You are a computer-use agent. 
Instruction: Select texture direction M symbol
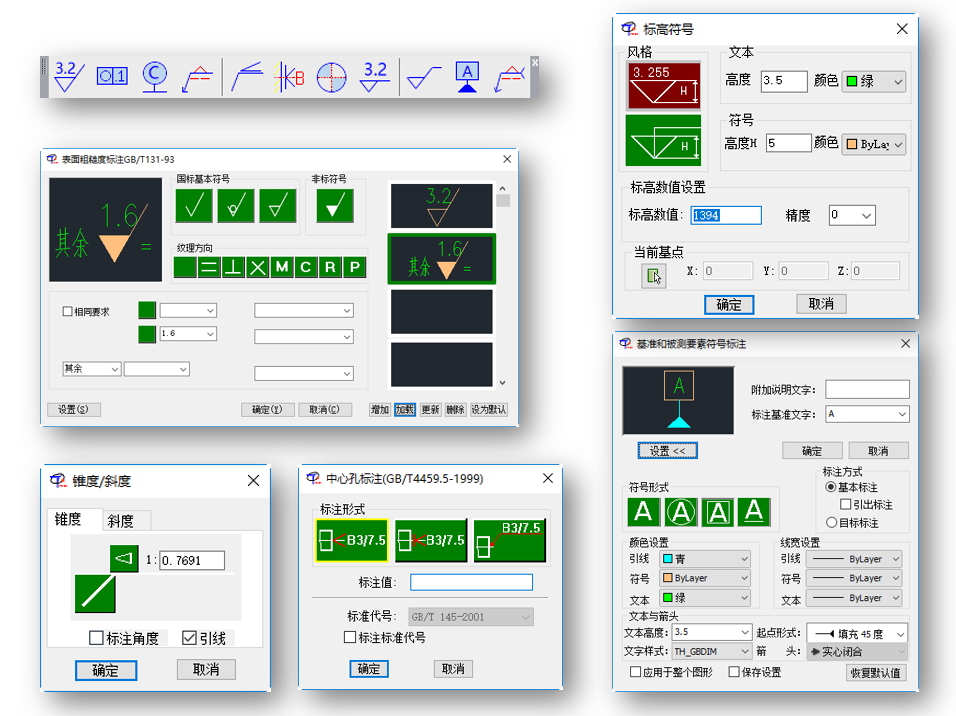coord(282,267)
